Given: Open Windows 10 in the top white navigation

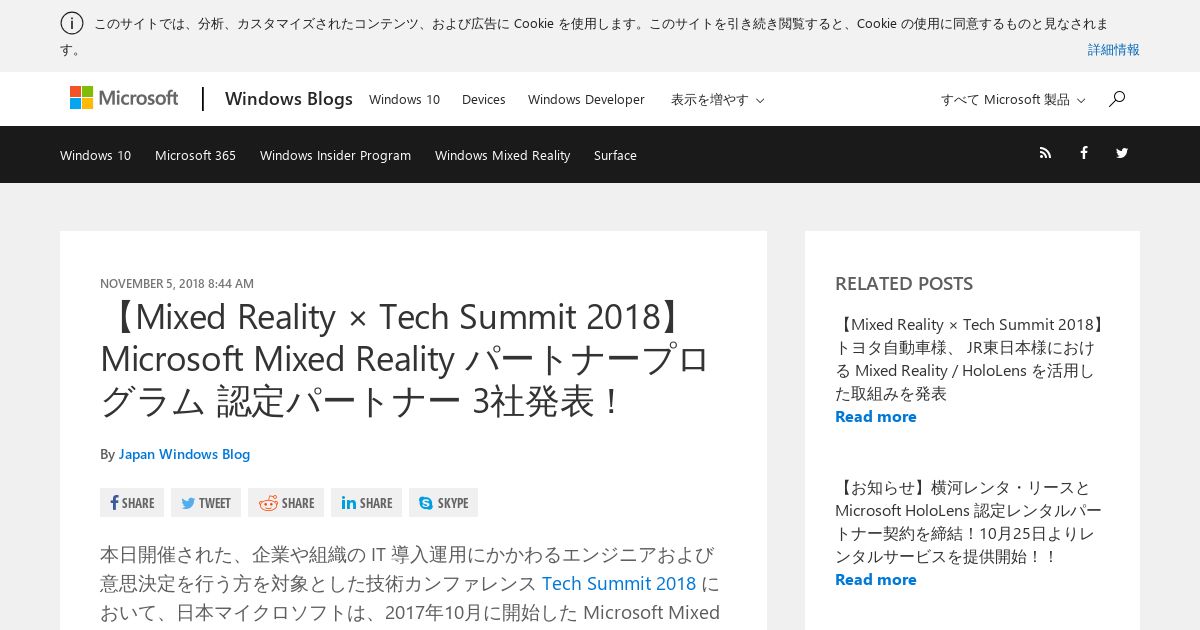Looking at the screenshot, I should (x=404, y=100).
